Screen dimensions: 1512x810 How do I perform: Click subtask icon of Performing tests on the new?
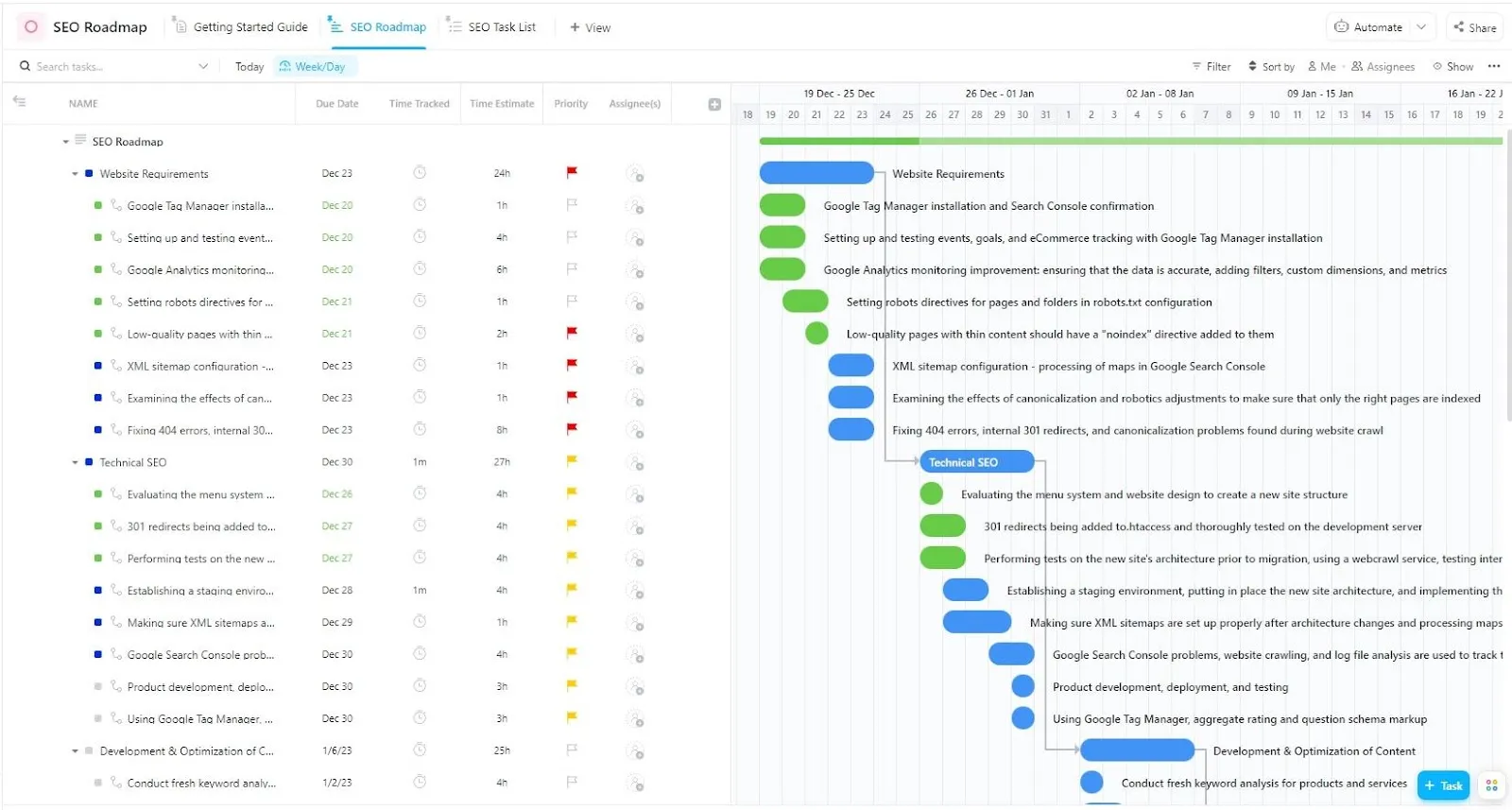[116, 558]
